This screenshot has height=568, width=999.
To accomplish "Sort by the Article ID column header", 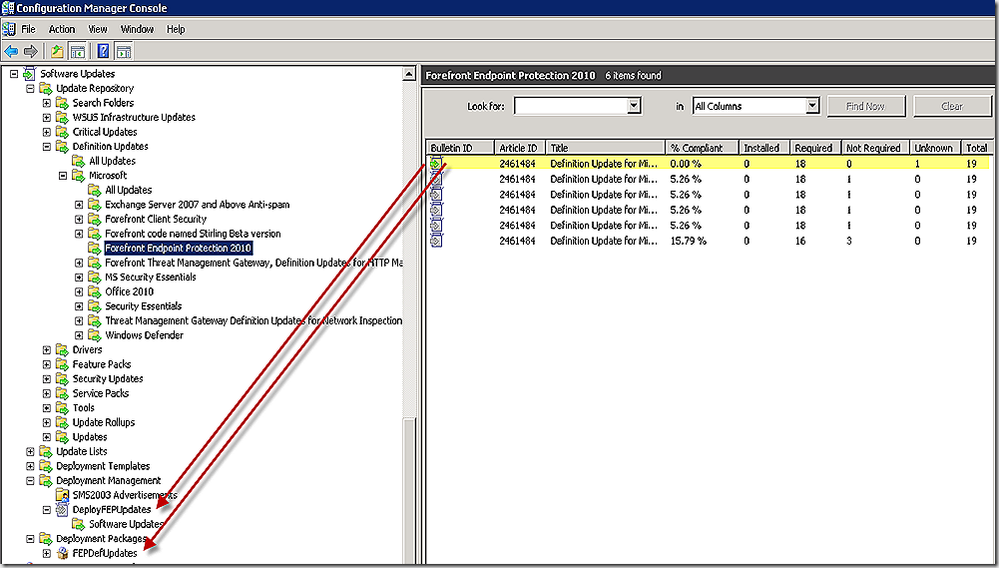I will tap(520, 148).
